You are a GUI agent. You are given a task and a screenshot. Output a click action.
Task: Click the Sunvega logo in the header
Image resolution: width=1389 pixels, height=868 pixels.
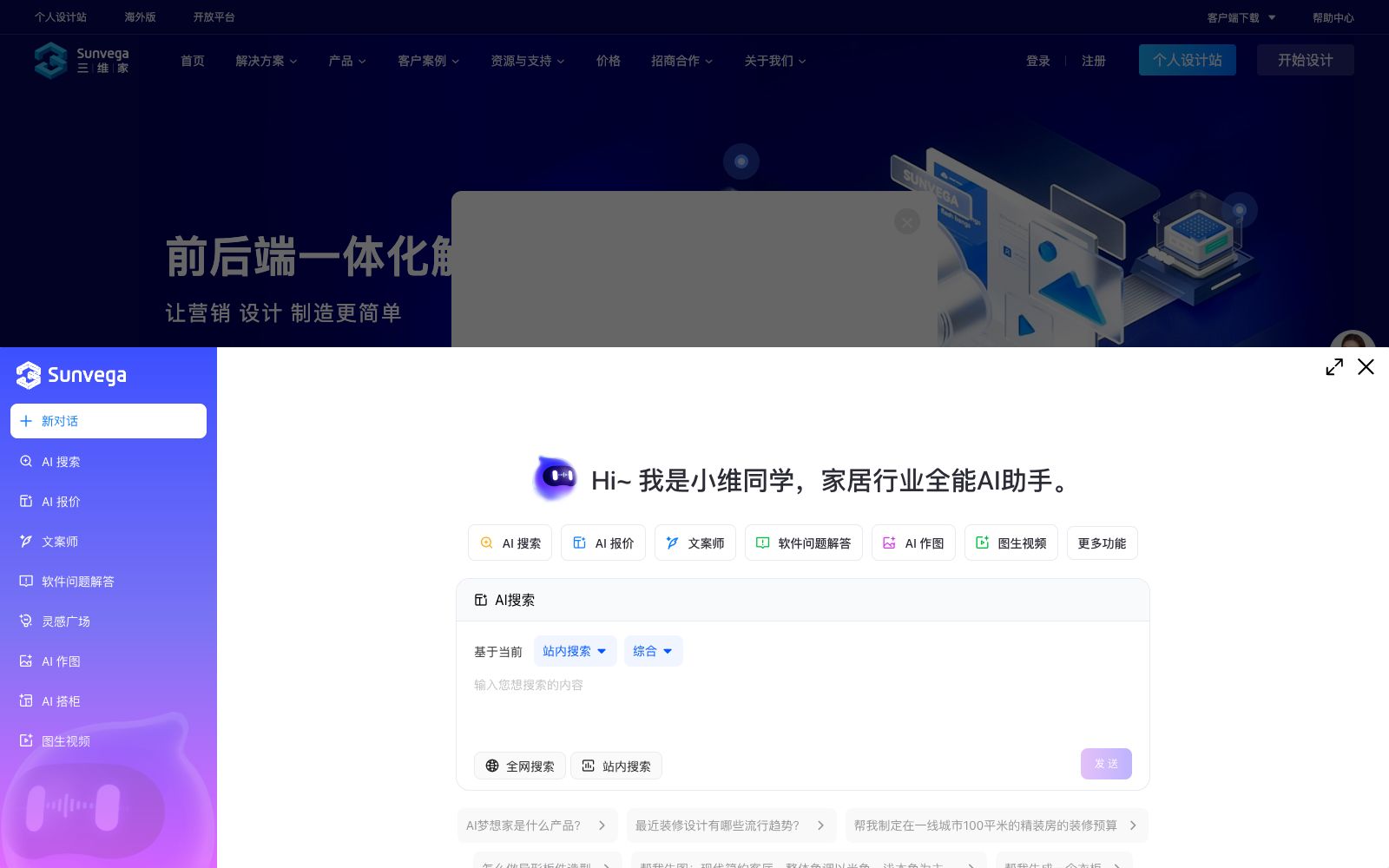[x=82, y=61]
